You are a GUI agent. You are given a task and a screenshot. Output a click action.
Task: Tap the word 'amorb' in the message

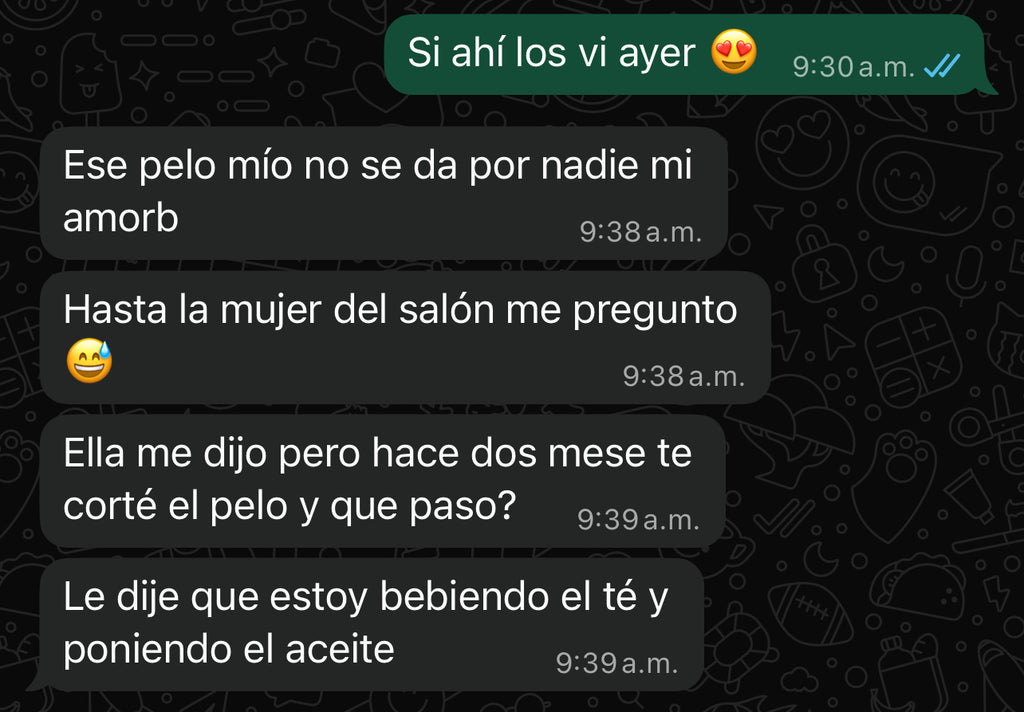tap(121, 218)
